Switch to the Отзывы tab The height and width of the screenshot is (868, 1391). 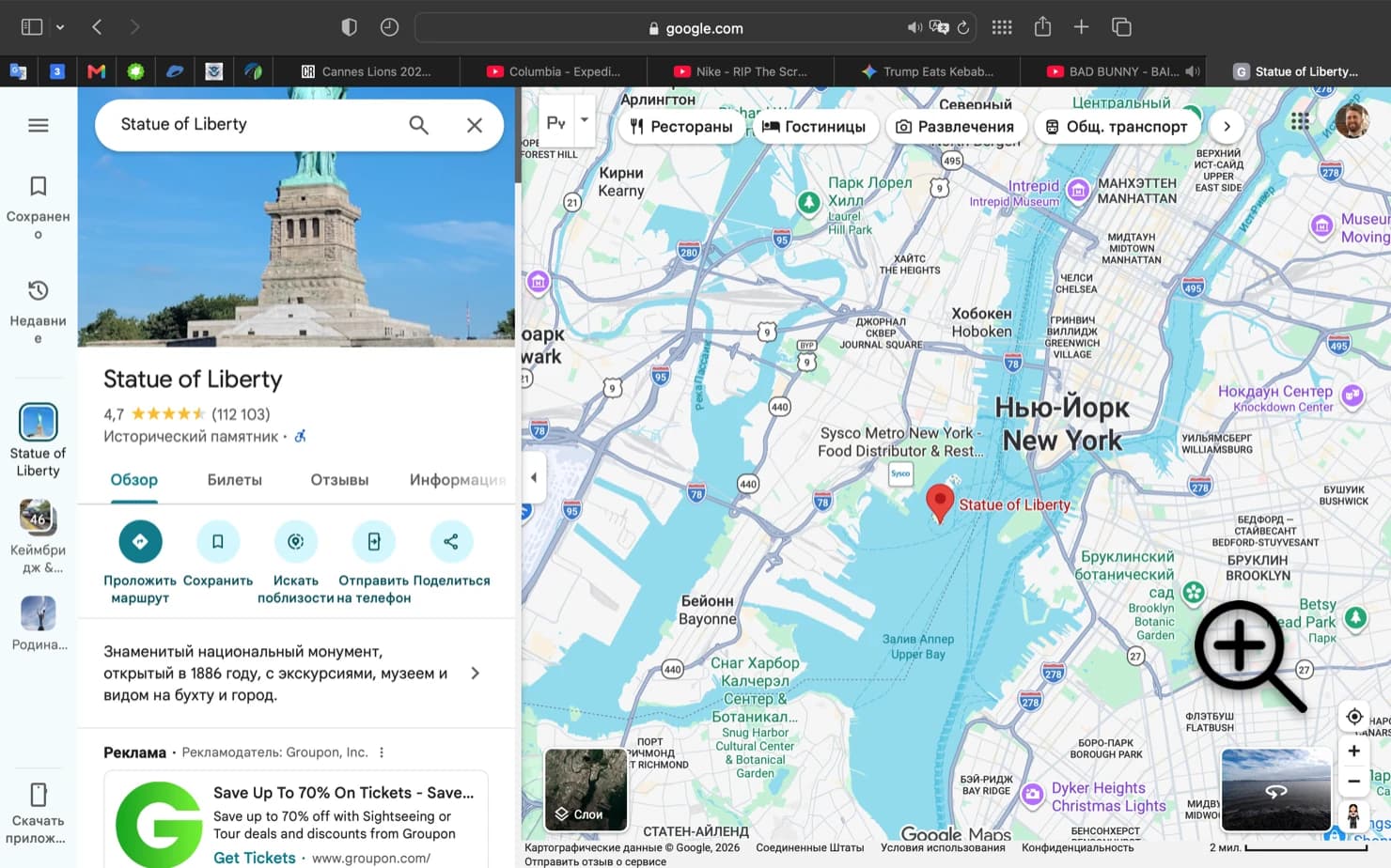[x=339, y=480]
